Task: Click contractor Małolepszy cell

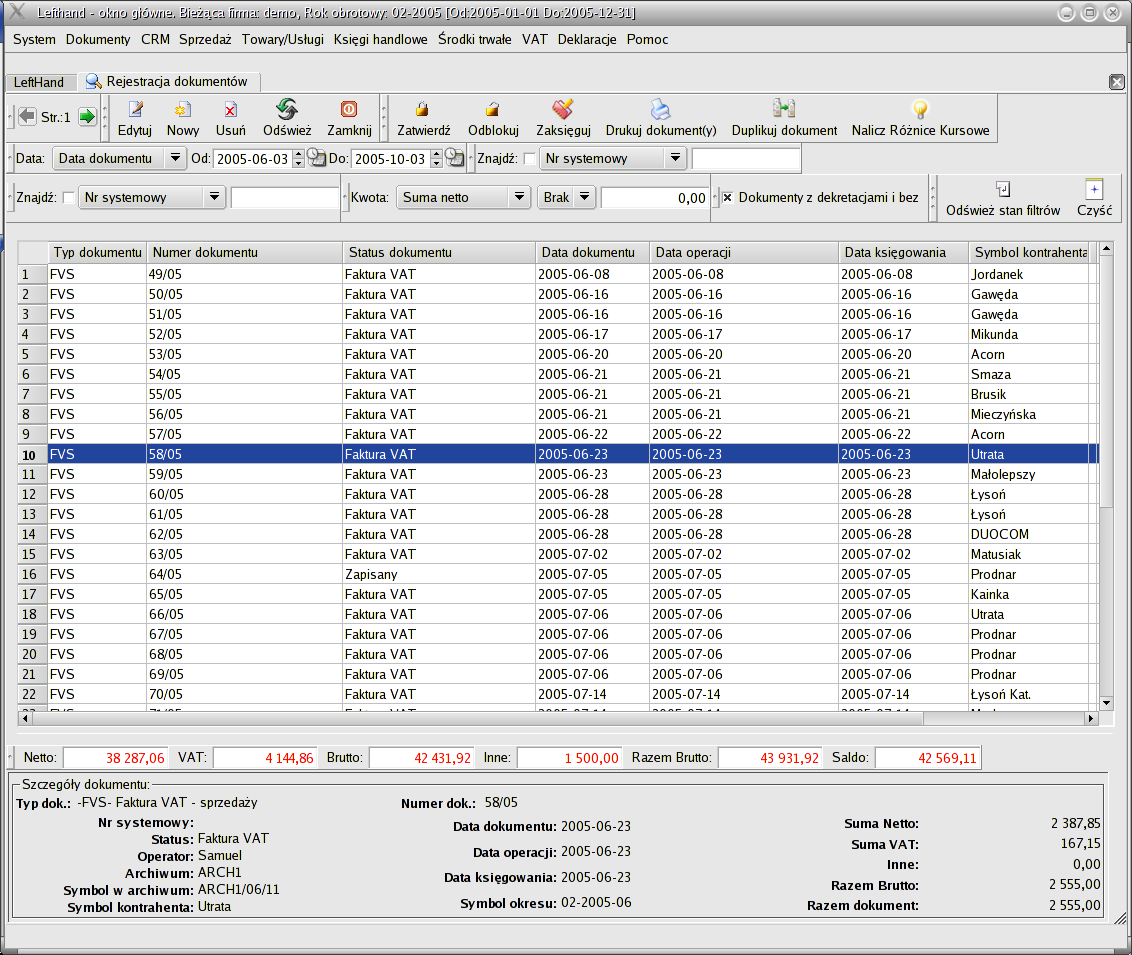Action: click(x=1029, y=474)
